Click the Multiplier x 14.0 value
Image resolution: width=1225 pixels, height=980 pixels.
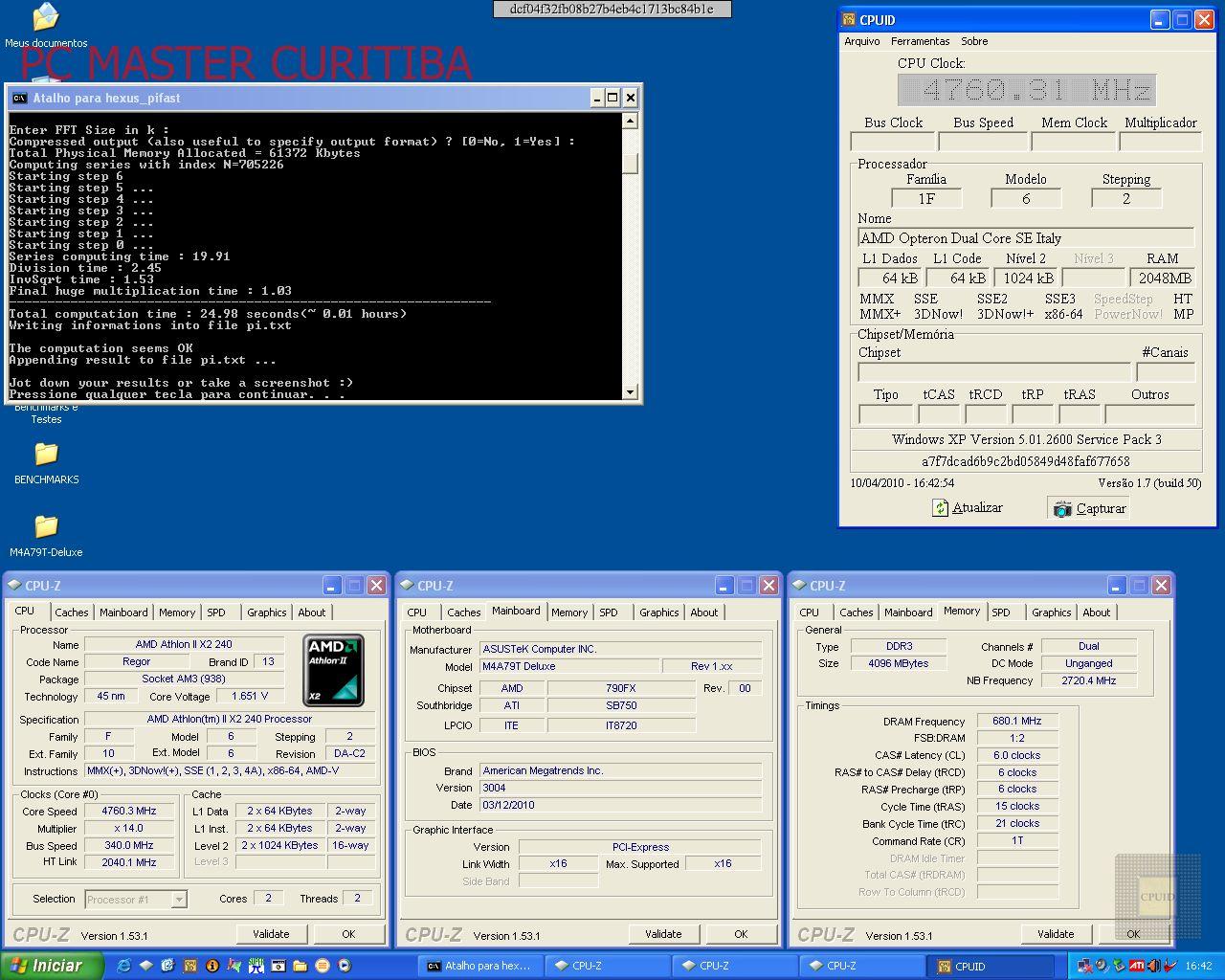coord(129,828)
